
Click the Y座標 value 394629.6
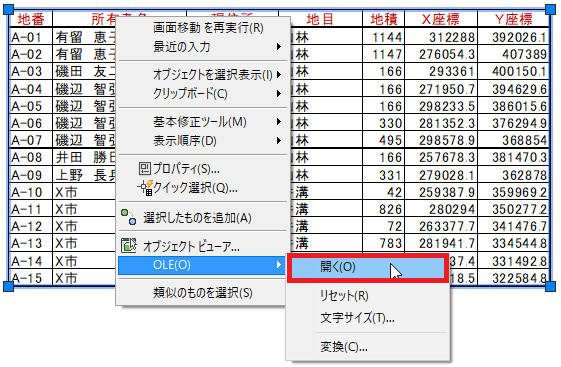(x=519, y=89)
